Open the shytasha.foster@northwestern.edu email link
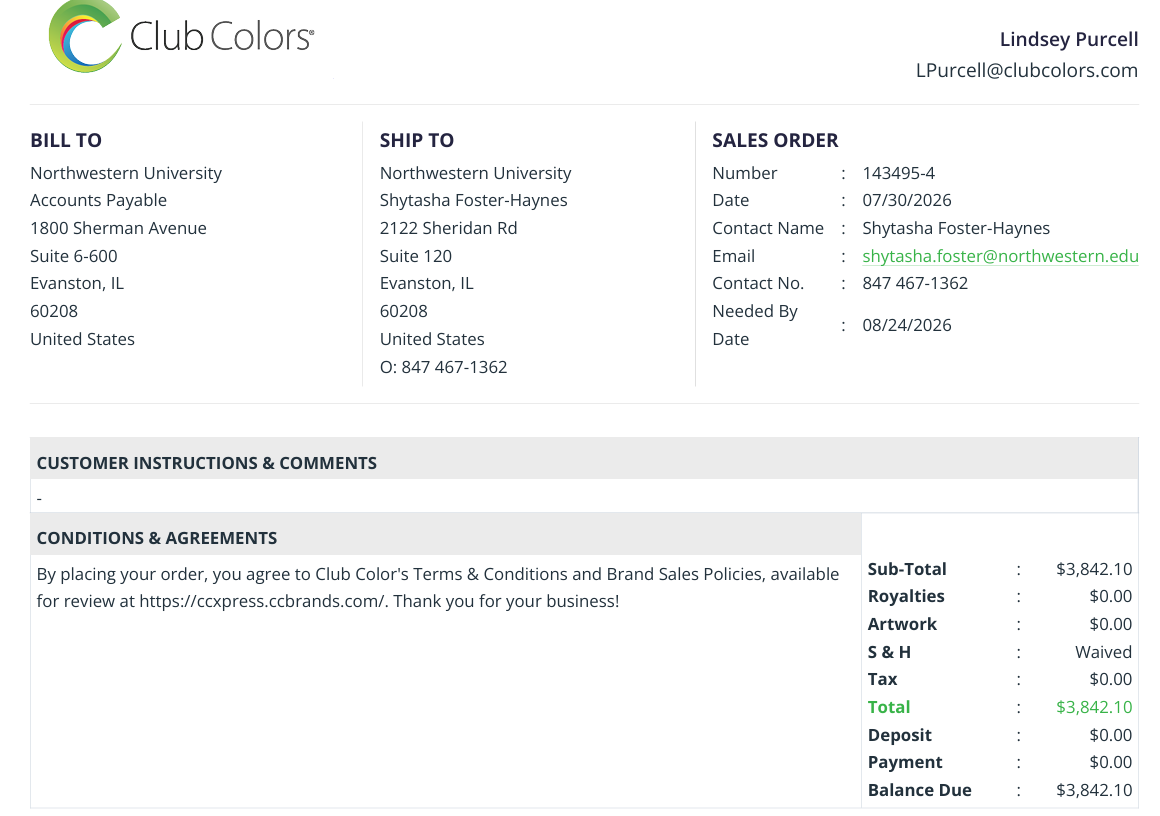 1000,256
